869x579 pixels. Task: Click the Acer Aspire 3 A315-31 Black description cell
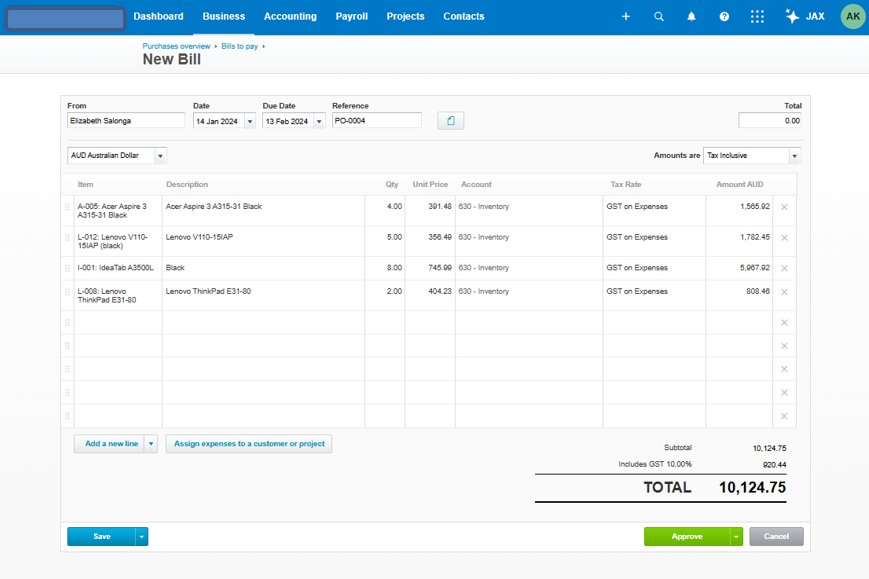(x=263, y=211)
